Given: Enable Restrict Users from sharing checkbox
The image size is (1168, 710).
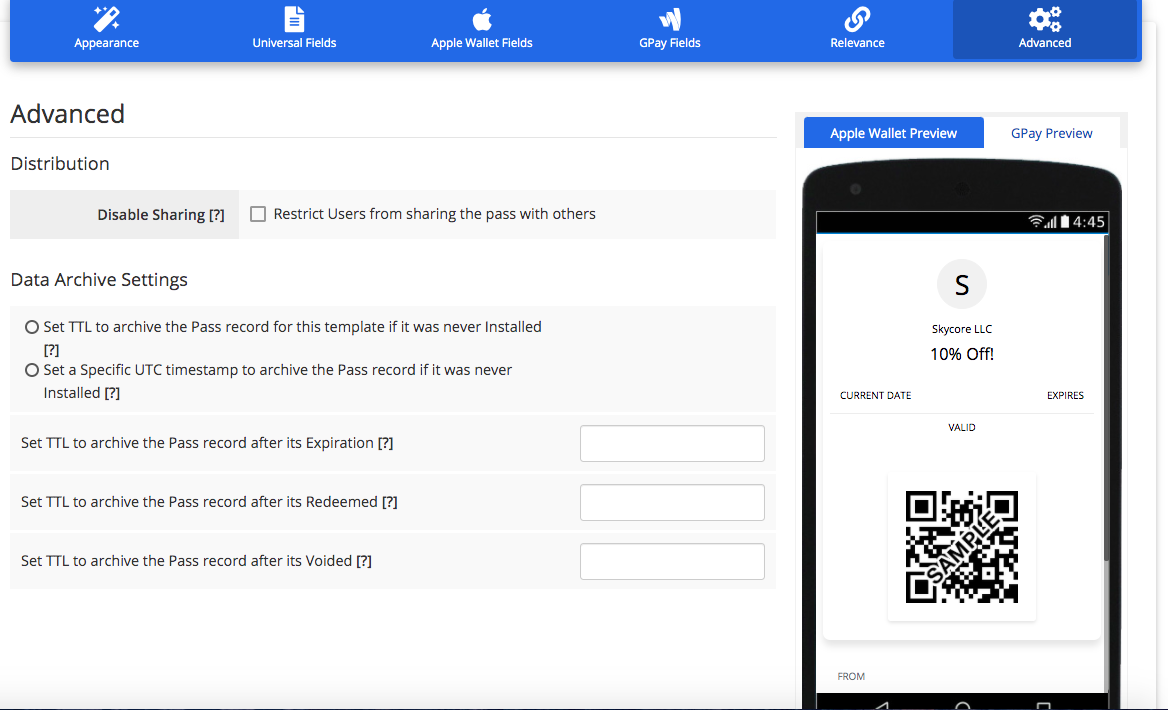Looking at the screenshot, I should (x=258, y=214).
